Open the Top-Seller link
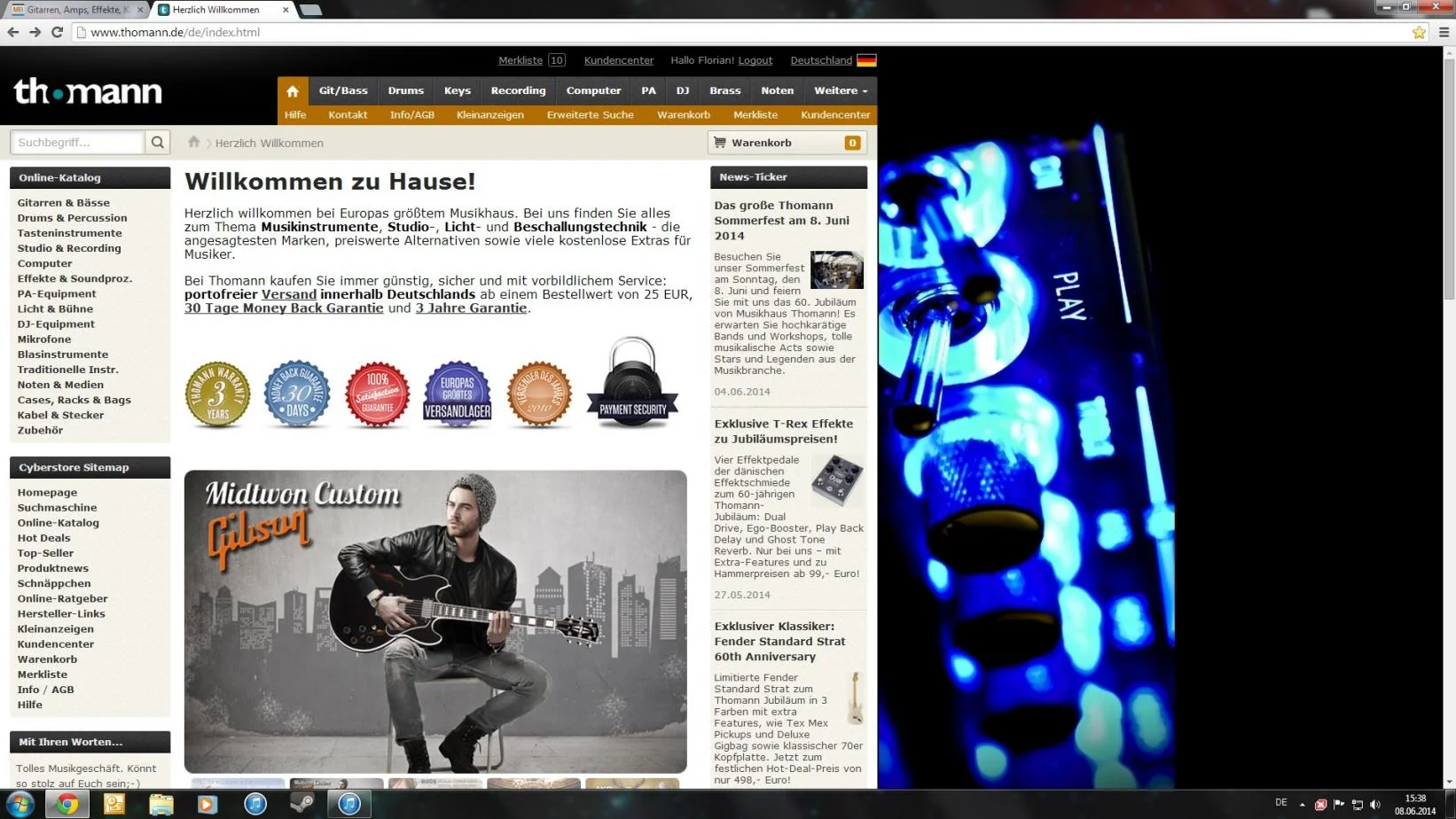Screen dimensions: 1456x819 click(x=45, y=552)
